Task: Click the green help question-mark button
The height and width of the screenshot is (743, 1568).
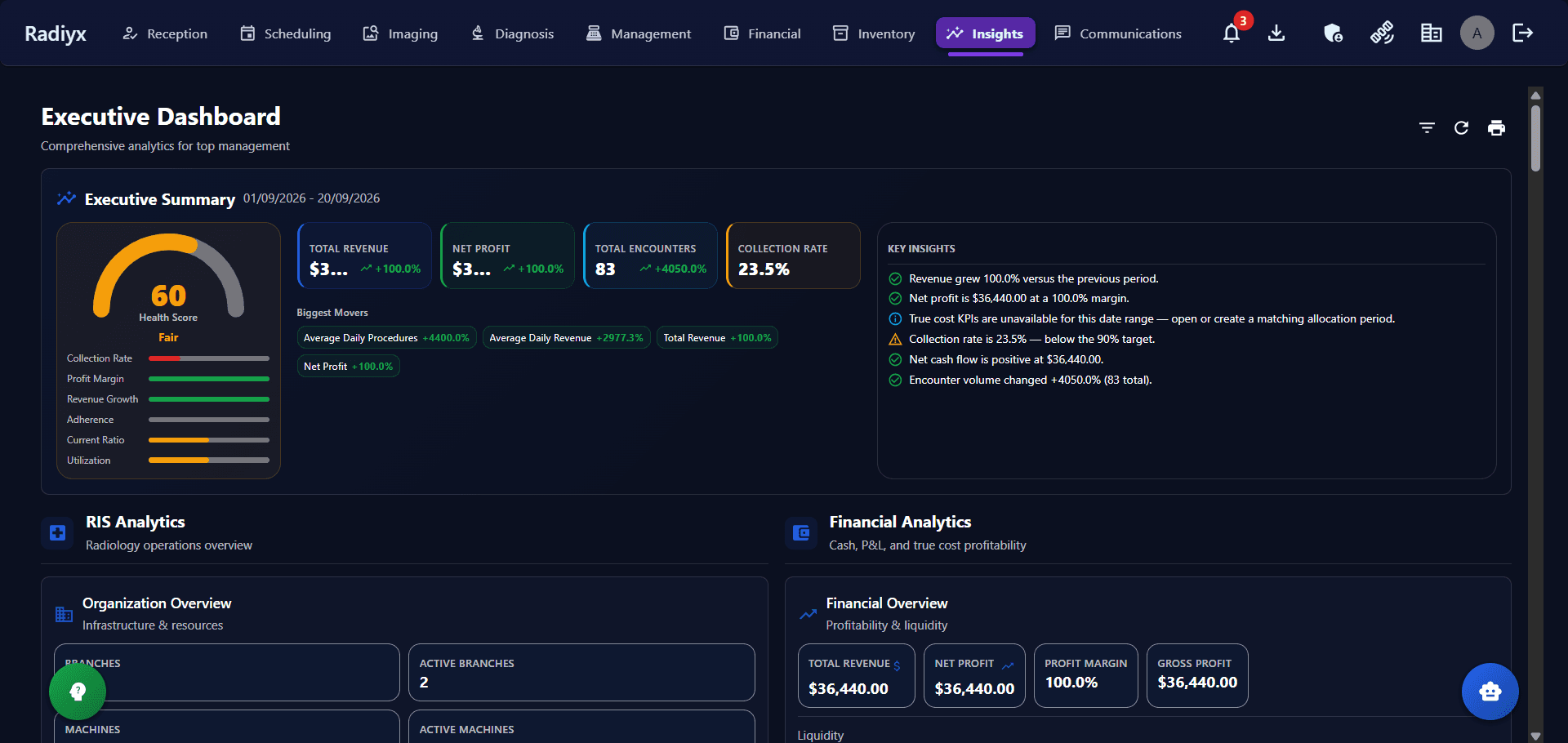Action: (78, 692)
